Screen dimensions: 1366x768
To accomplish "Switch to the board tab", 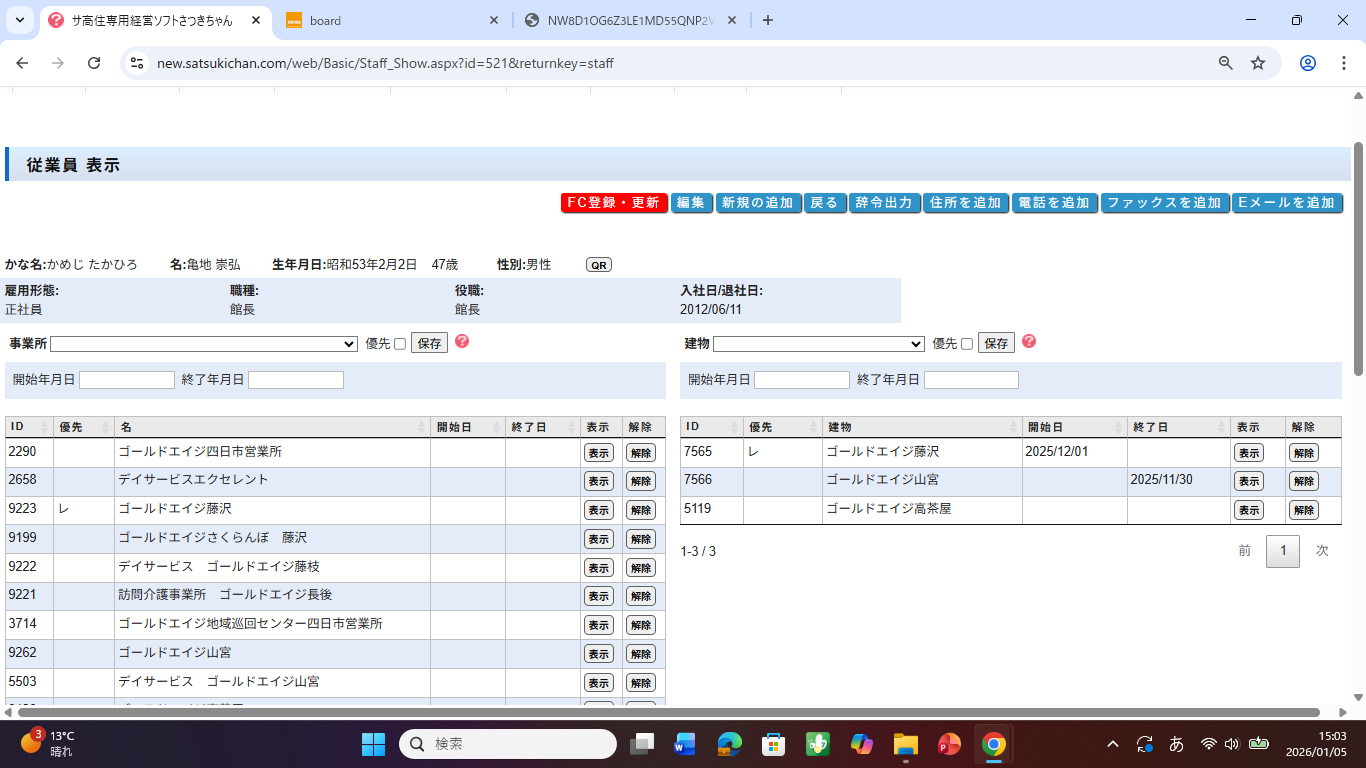I will pyautogui.click(x=390, y=20).
